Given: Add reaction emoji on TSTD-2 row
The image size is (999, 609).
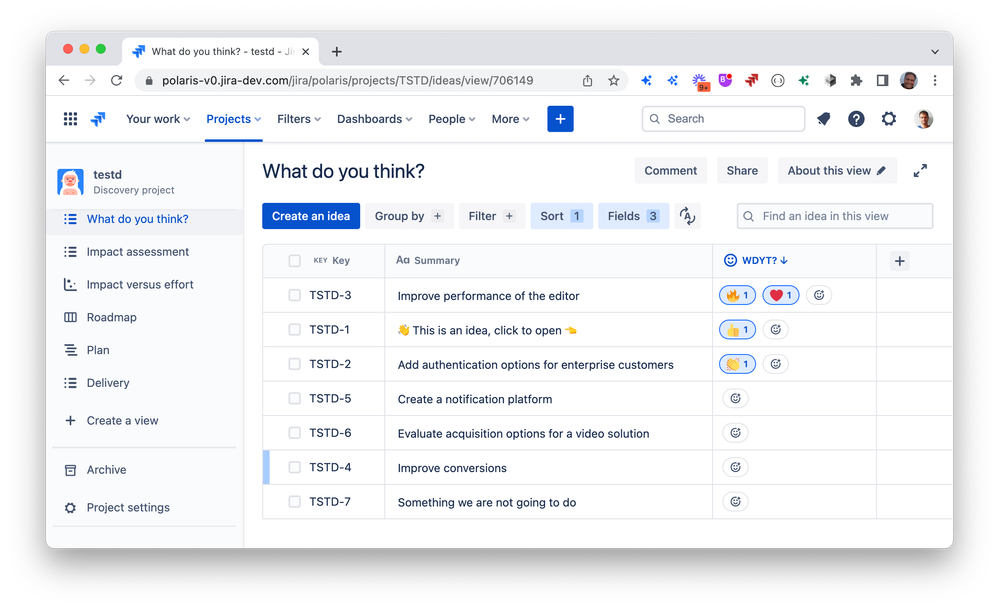Looking at the screenshot, I should pyautogui.click(x=775, y=364).
